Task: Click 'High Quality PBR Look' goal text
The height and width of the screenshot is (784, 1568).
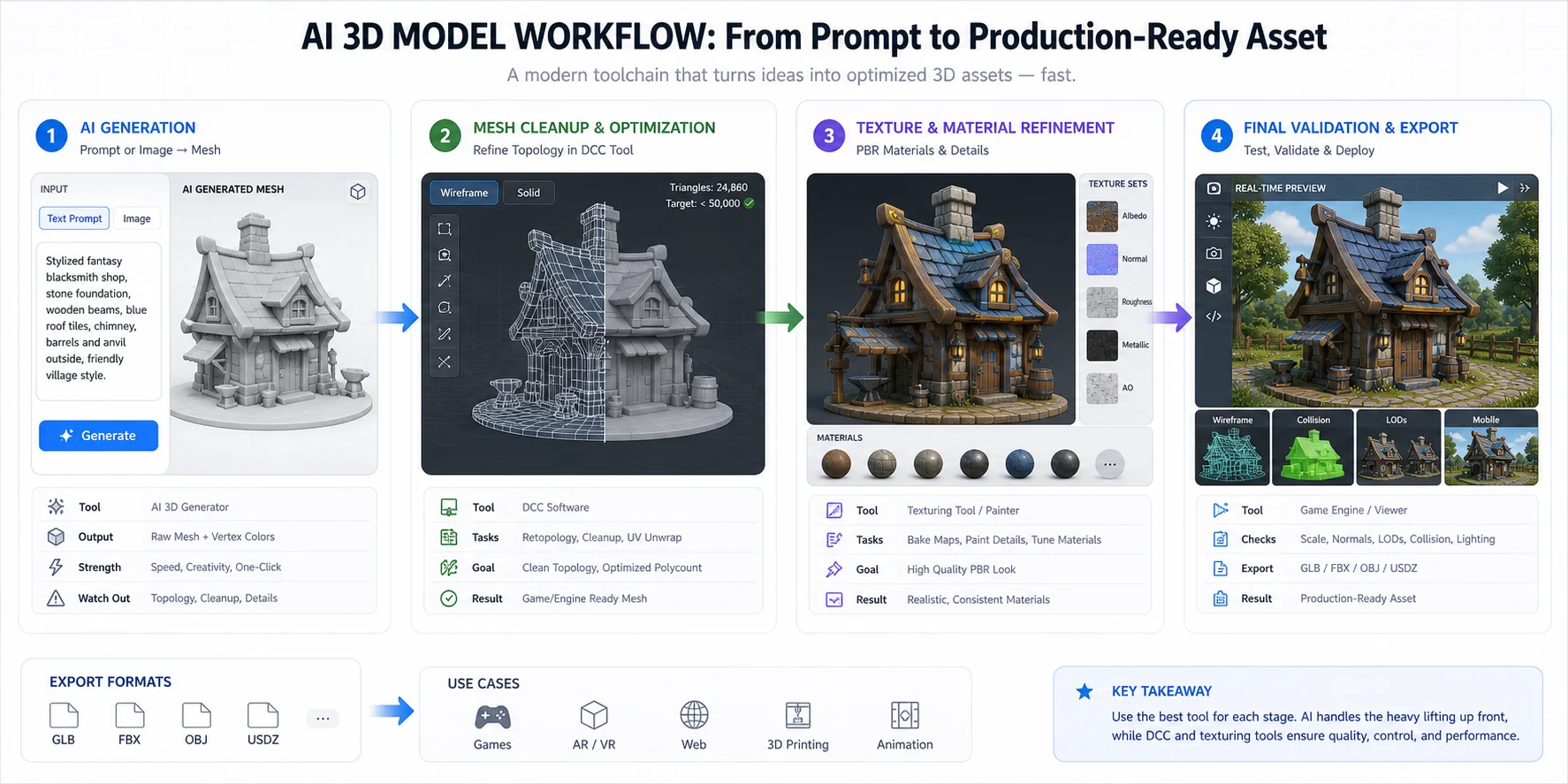Action: point(961,570)
